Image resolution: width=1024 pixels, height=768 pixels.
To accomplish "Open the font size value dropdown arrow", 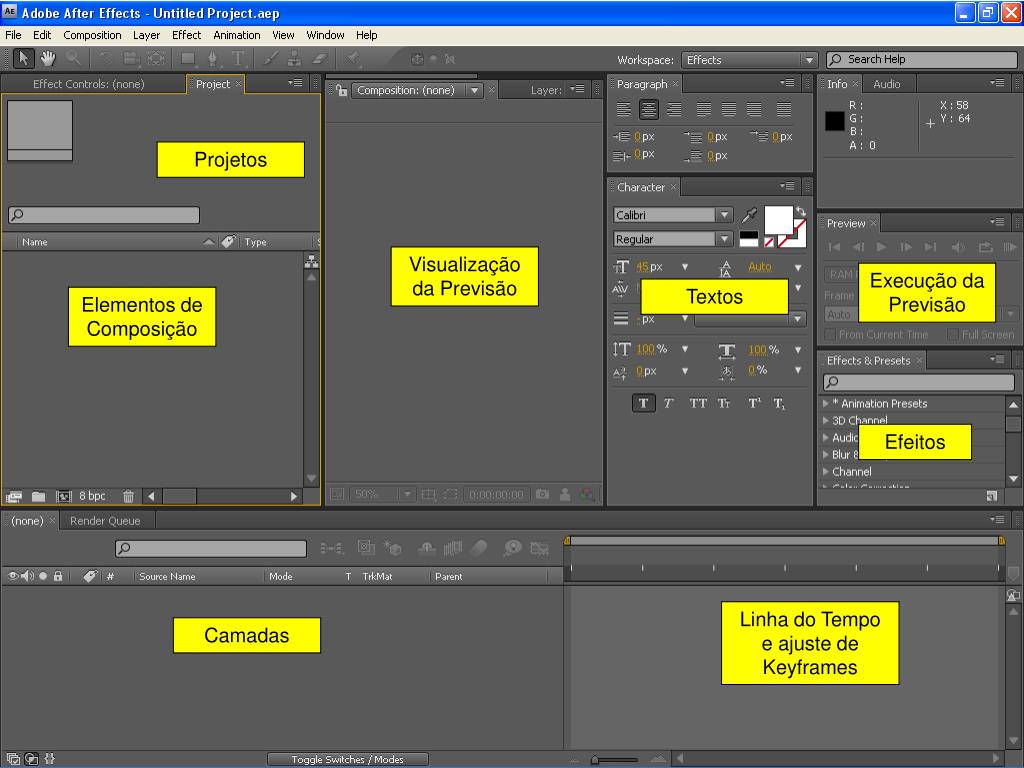I will [x=684, y=266].
